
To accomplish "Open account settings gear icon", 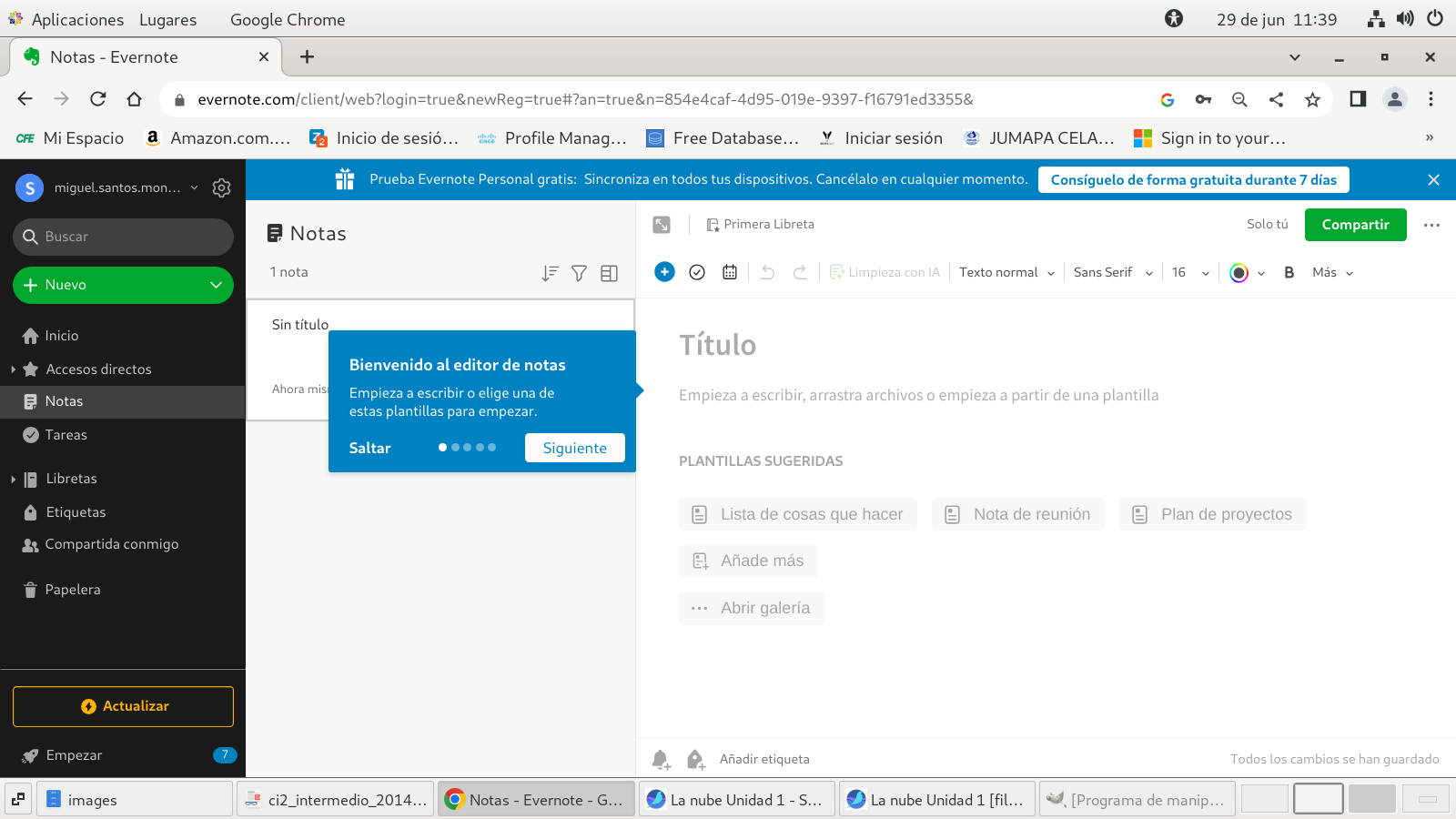I will pyautogui.click(x=221, y=187).
